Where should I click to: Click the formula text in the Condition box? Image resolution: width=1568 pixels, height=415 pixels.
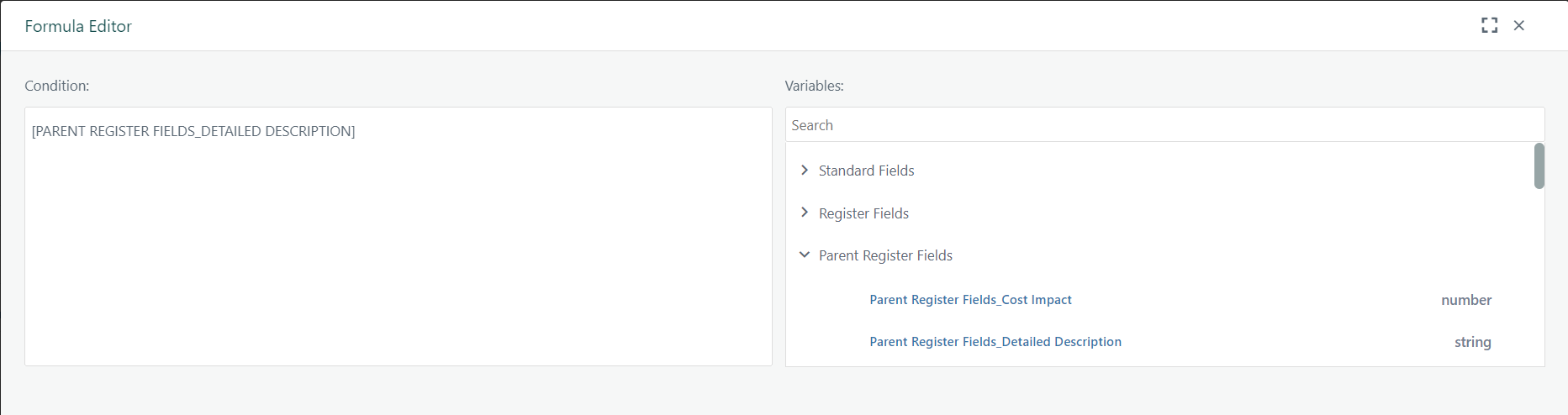(x=193, y=131)
